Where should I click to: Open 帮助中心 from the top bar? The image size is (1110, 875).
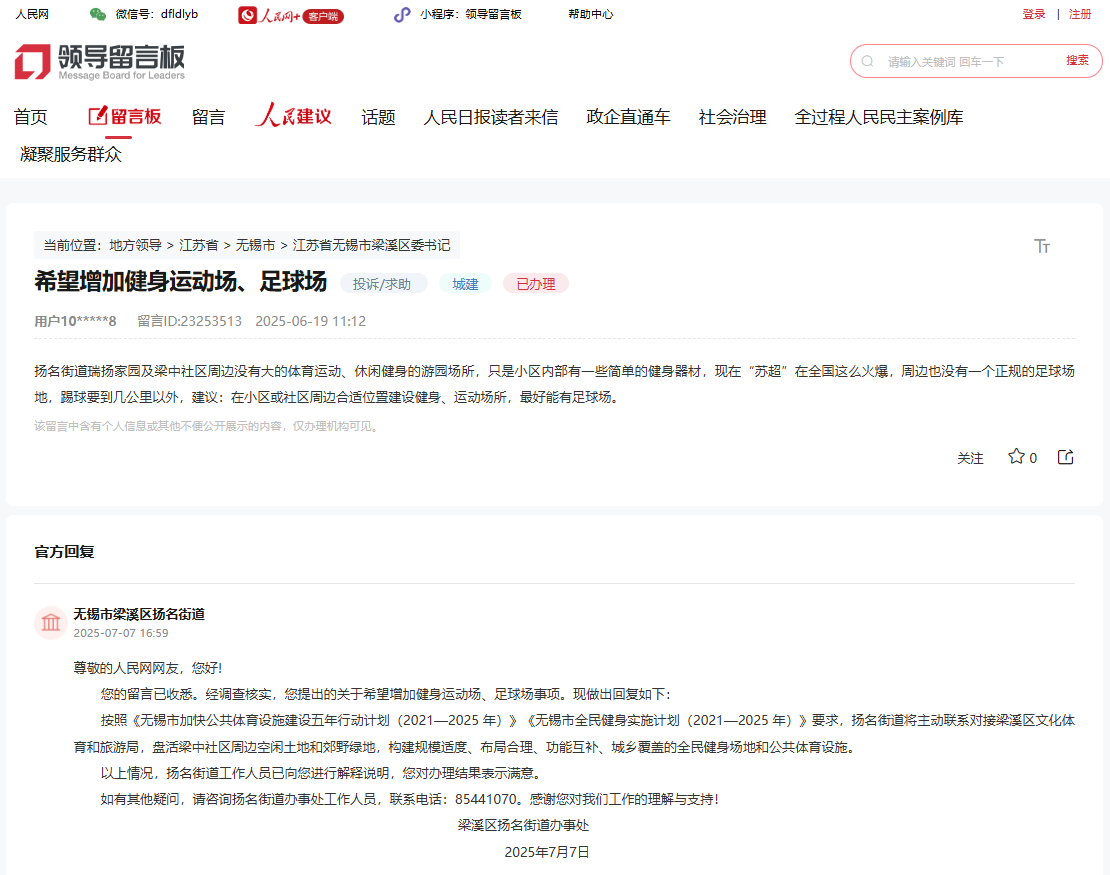coord(590,14)
